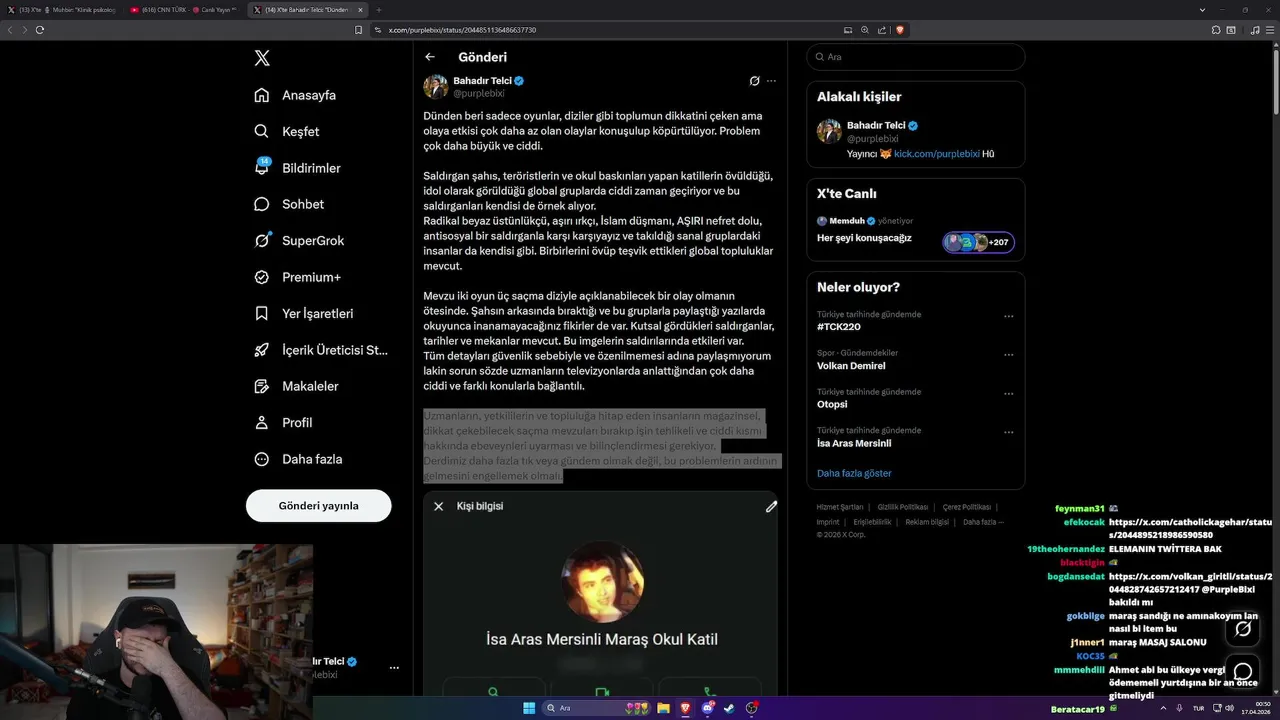Open Discord from taskbar

(707, 708)
